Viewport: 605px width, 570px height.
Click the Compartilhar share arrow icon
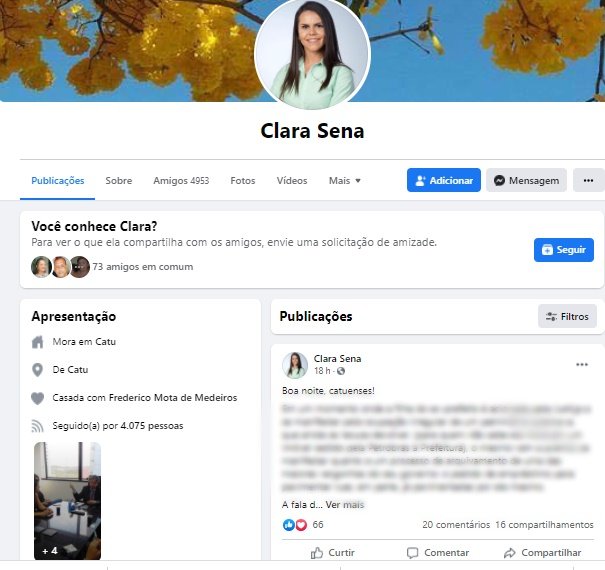(x=510, y=553)
